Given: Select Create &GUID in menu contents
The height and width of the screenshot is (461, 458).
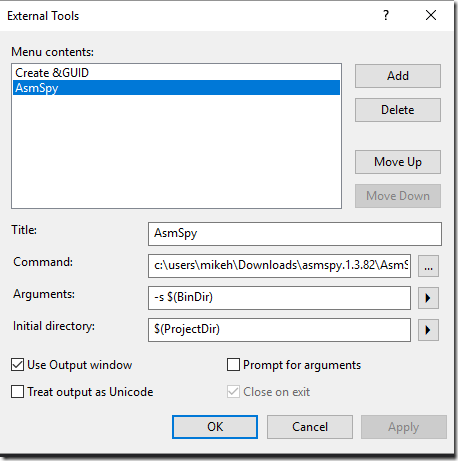Looking at the screenshot, I should 176,73.
